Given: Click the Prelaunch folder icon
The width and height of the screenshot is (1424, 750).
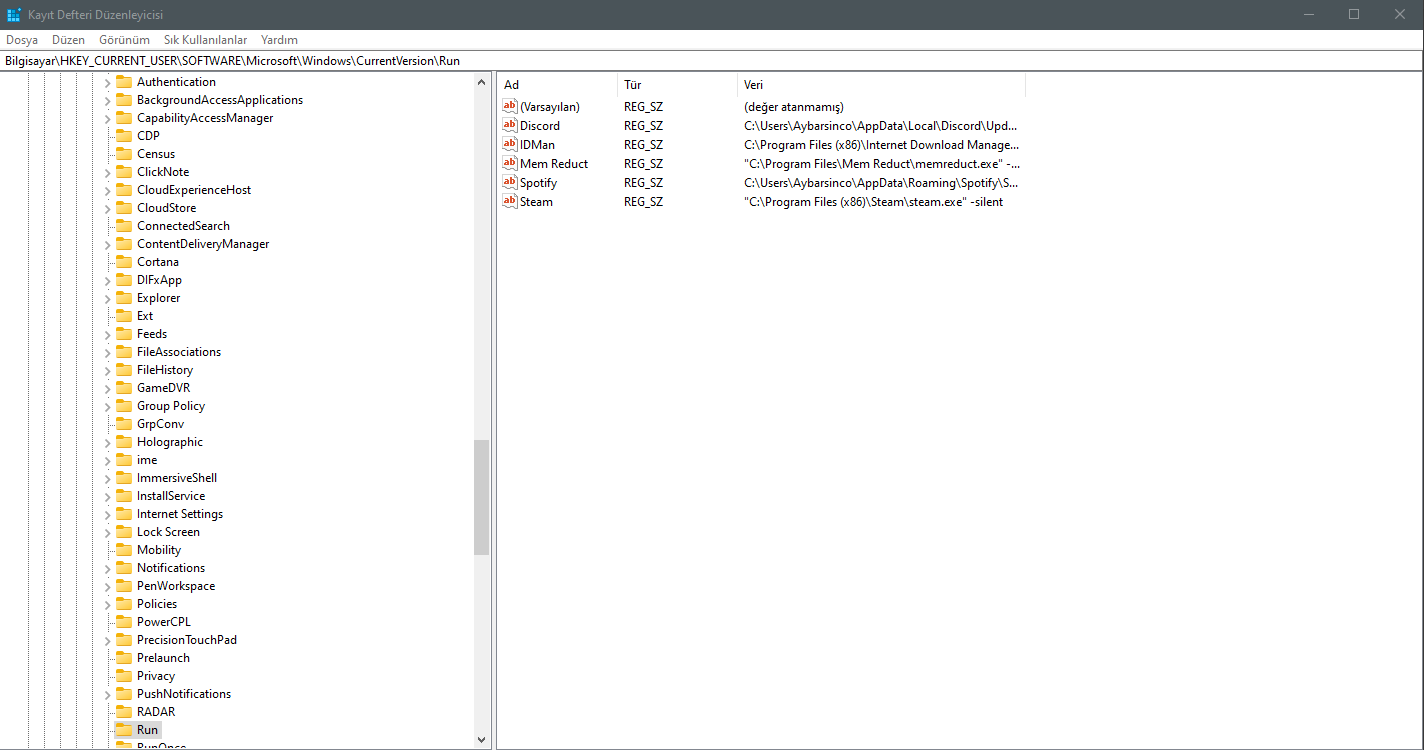Looking at the screenshot, I should pos(124,658).
